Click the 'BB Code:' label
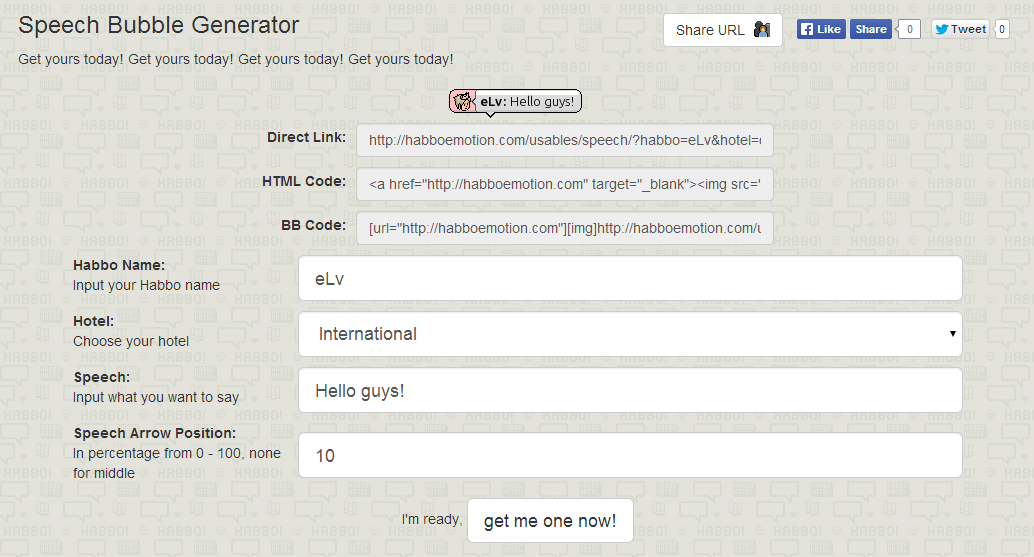Screen dimensions: 1034x557 point(313,225)
